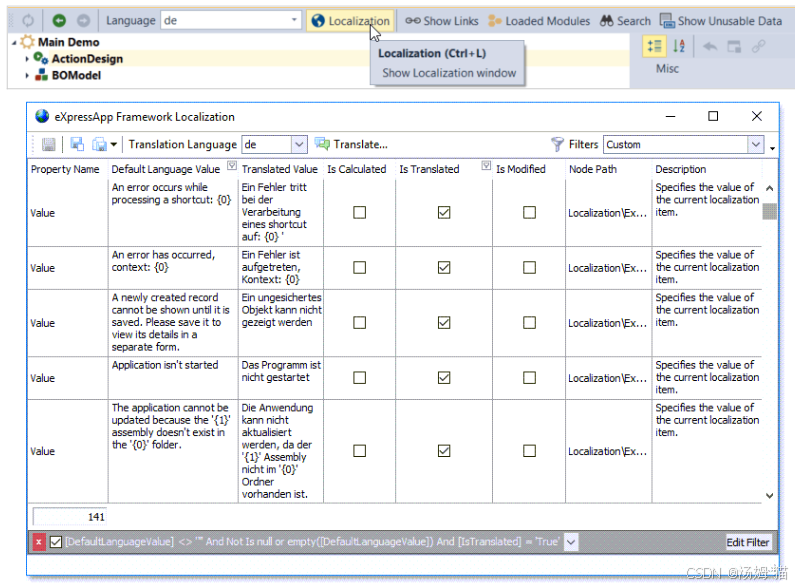The height and width of the screenshot is (587, 795).
Task: Click the import icon in Localization toolbar
Action: point(77,144)
